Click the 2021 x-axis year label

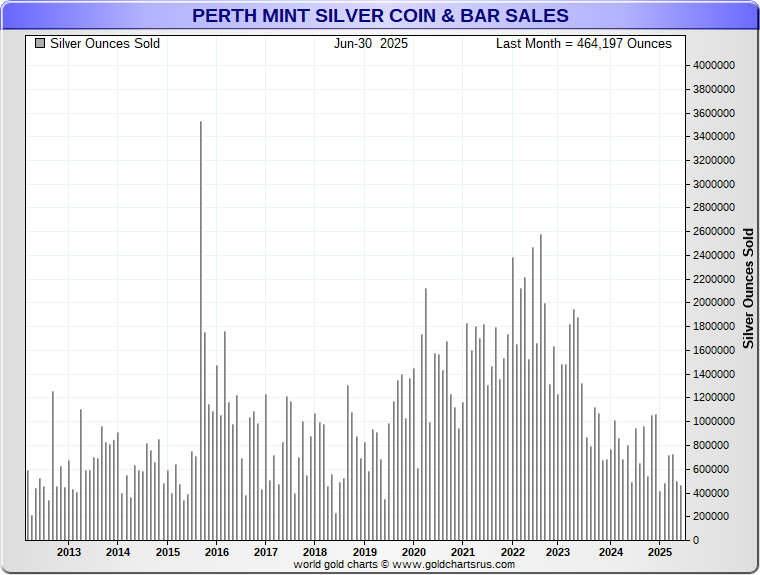[463, 552]
